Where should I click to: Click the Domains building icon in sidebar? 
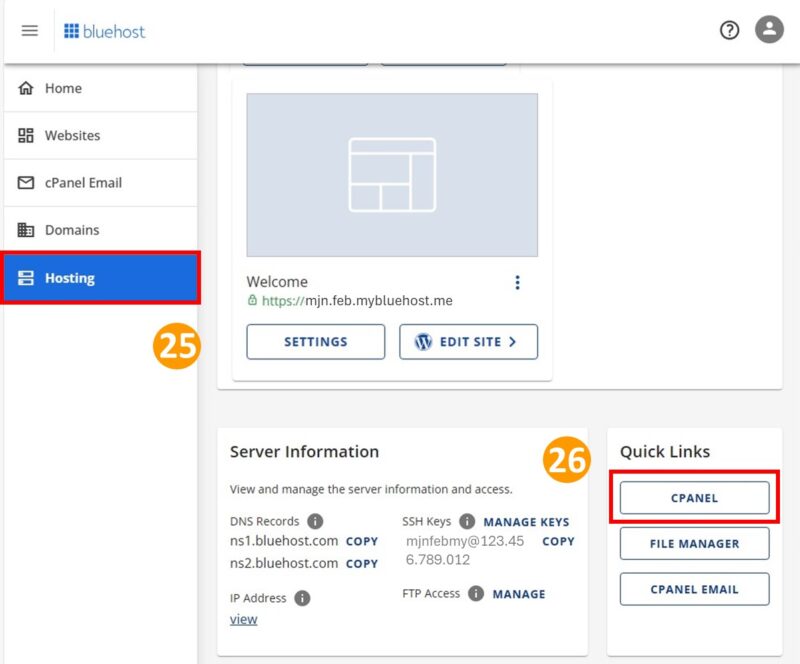tap(26, 230)
